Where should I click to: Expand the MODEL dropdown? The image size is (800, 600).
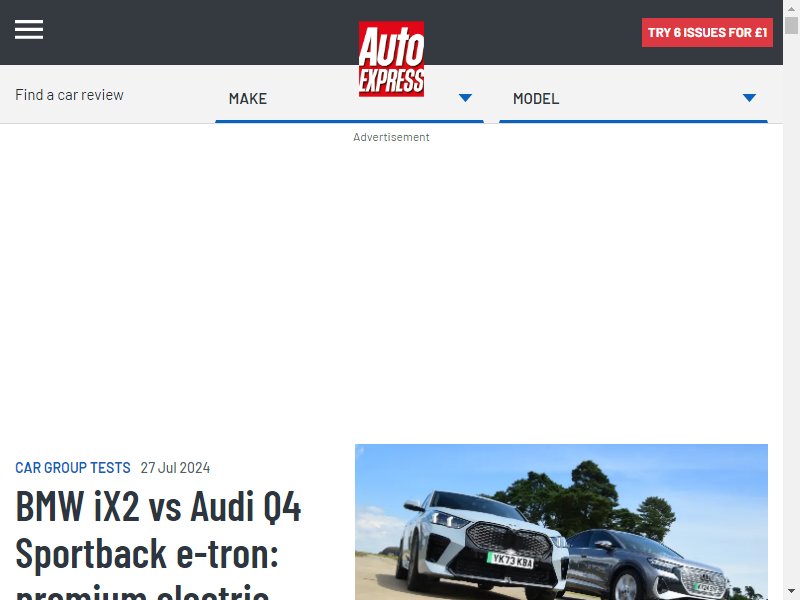[x=633, y=98]
